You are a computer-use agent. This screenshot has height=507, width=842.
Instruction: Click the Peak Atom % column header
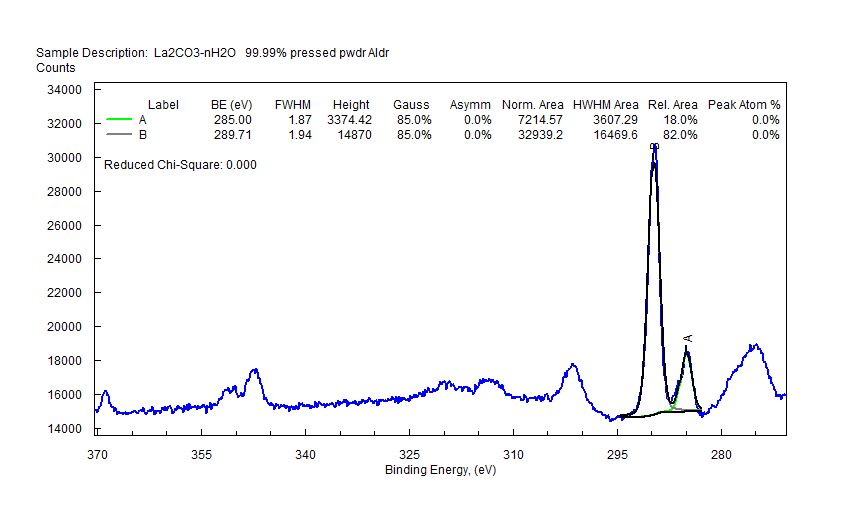point(744,105)
